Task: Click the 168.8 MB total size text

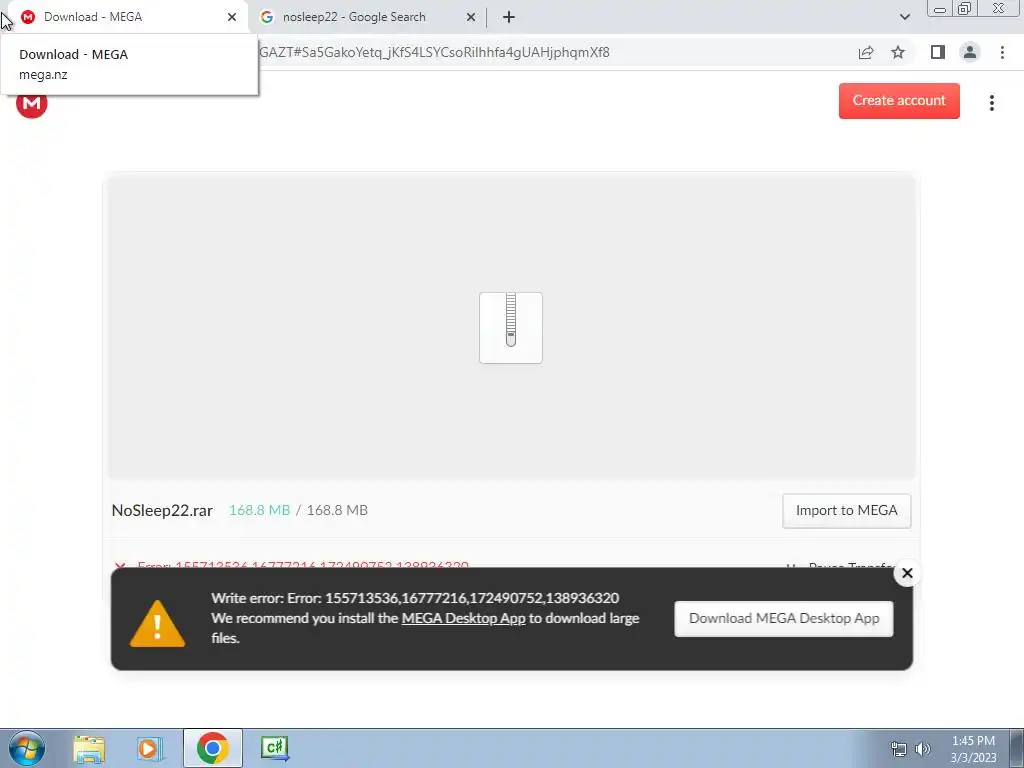Action: coord(337,510)
